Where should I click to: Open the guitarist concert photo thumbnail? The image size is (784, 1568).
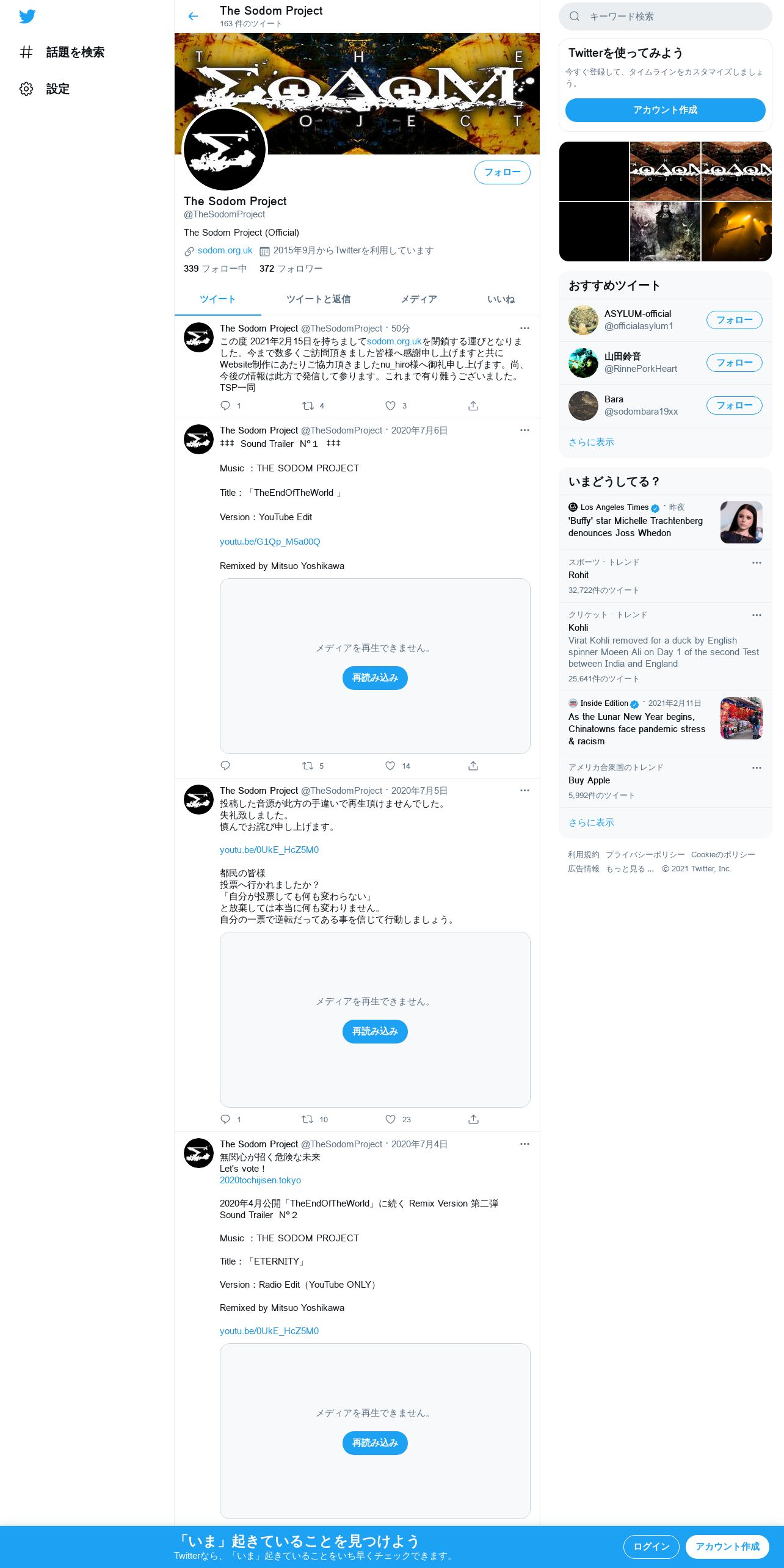pos(737,231)
